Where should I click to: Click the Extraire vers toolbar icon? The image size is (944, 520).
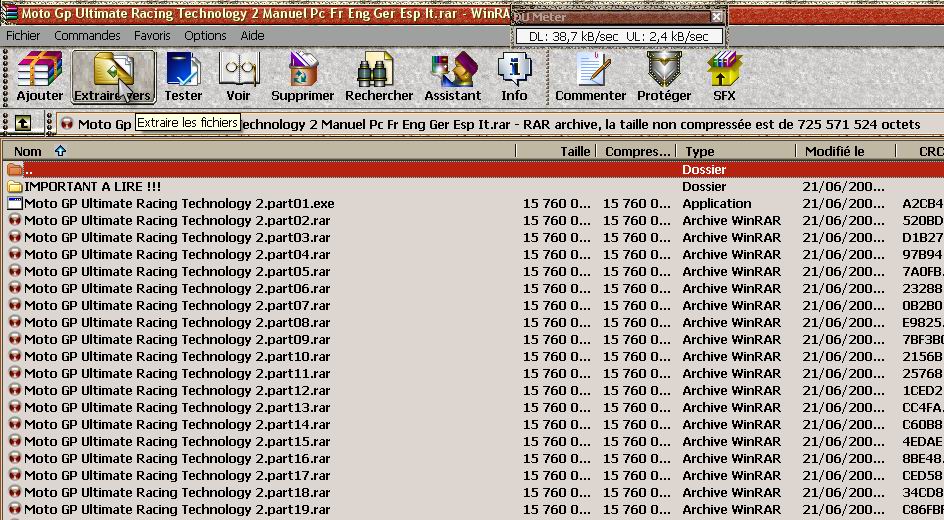[x=113, y=76]
